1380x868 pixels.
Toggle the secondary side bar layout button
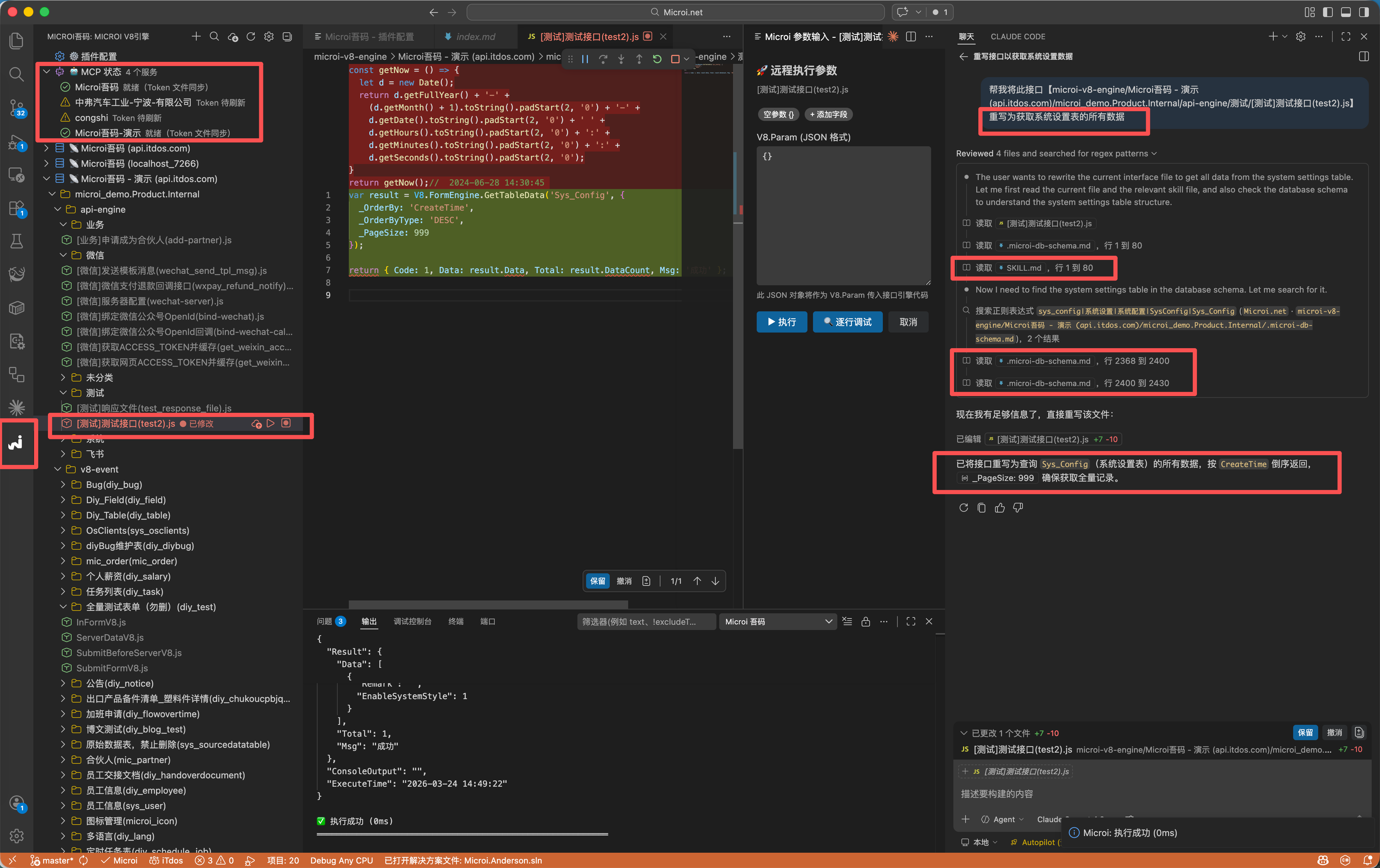(1364, 12)
